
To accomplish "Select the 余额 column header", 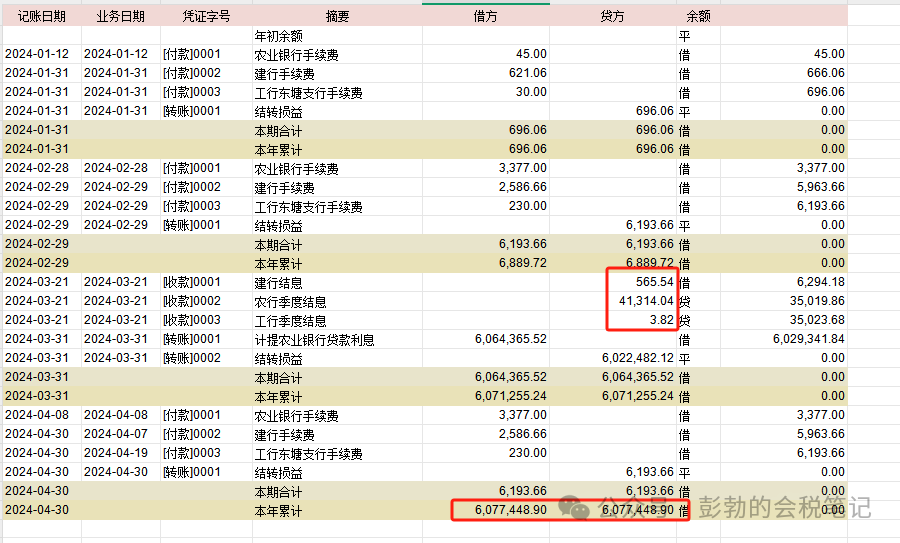I will coord(699,16).
